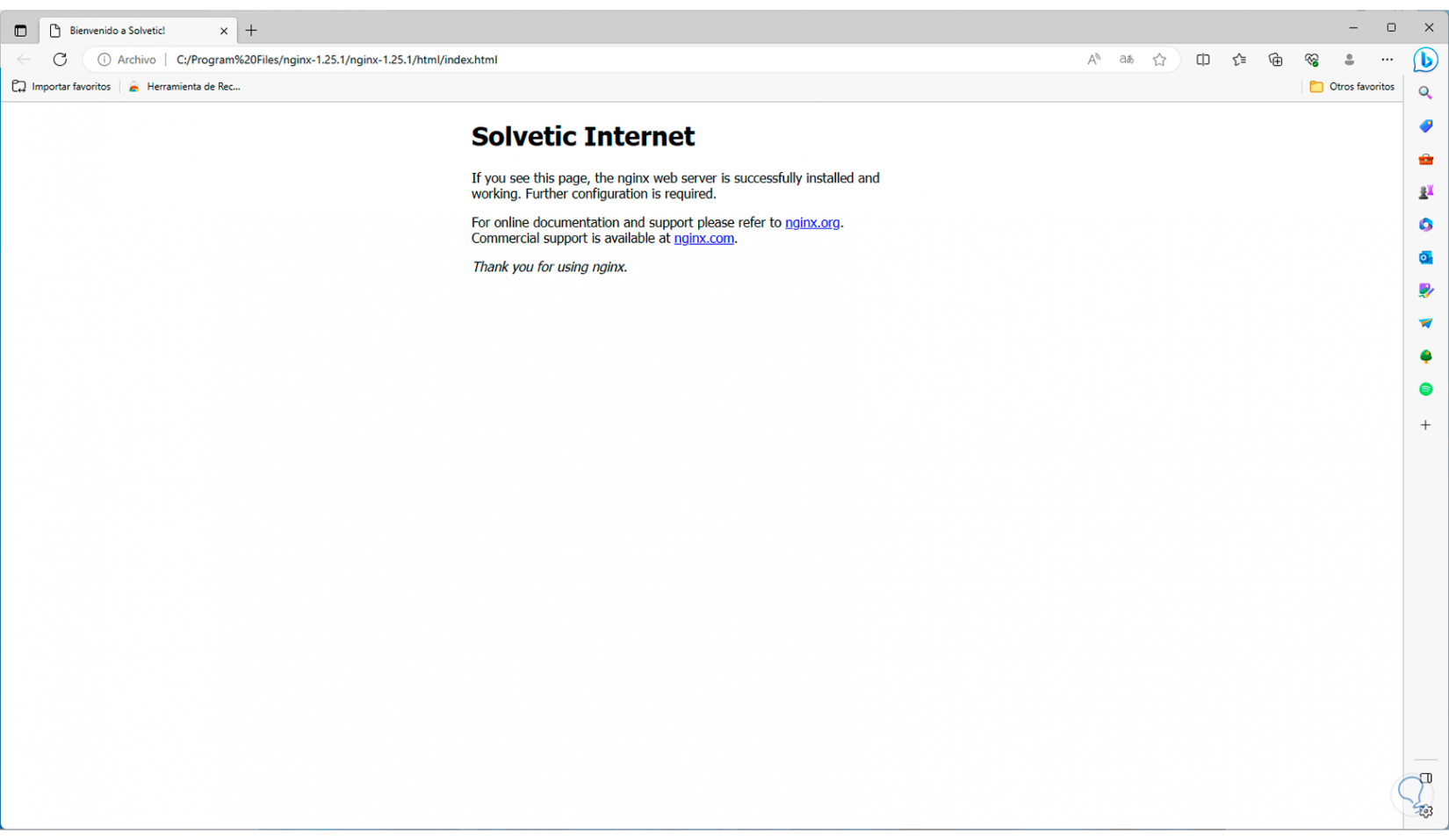Open the sidebar Spotify icon
Viewport: 1449px width, 840px height.
click(x=1425, y=389)
